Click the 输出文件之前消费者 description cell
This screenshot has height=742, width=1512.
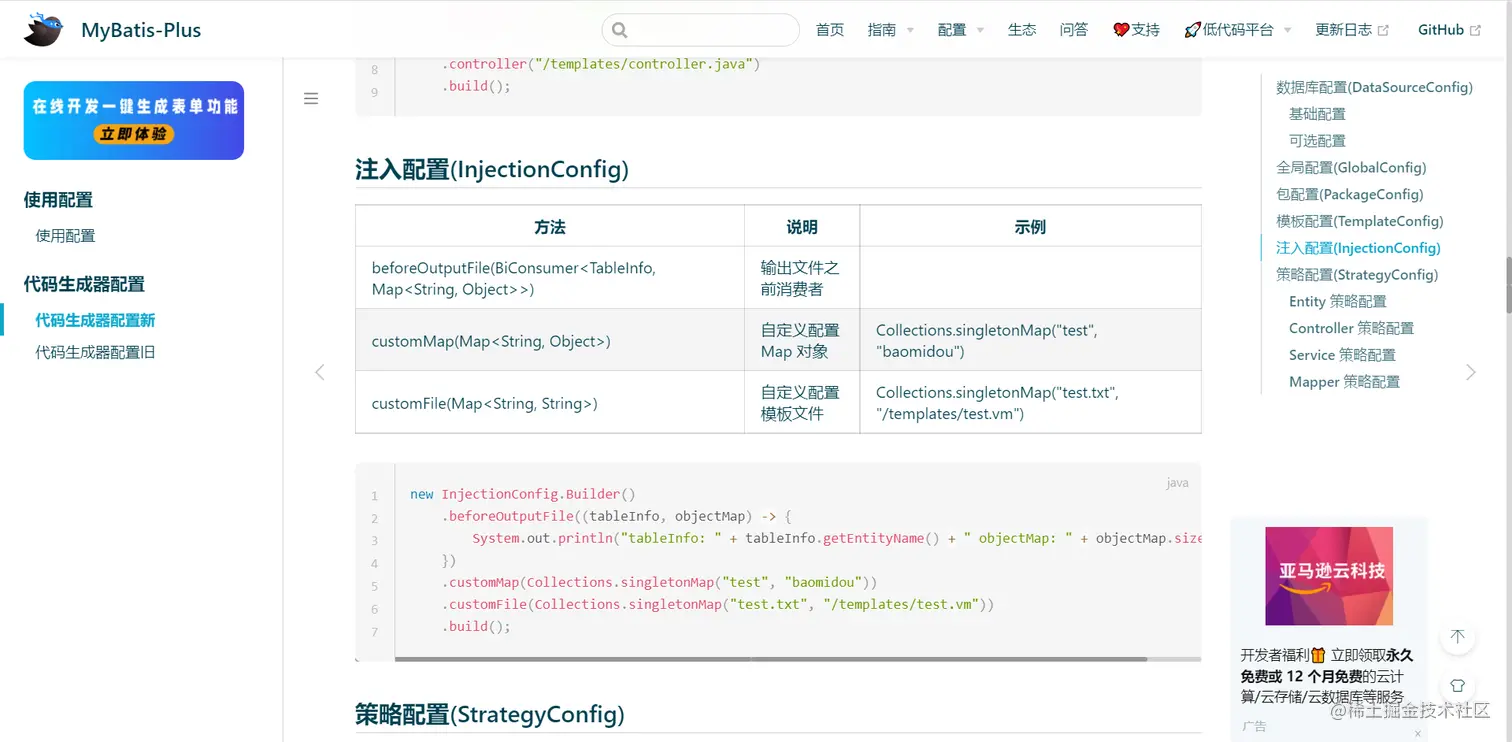pos(802,278)
